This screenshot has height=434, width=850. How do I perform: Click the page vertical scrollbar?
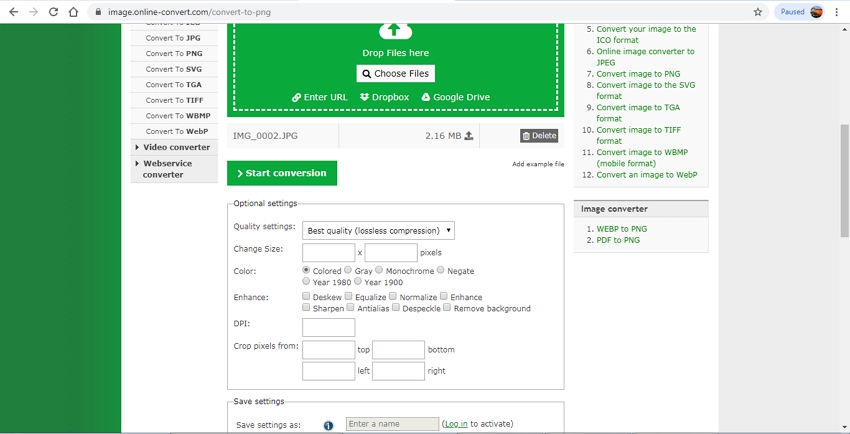[844, 180]
